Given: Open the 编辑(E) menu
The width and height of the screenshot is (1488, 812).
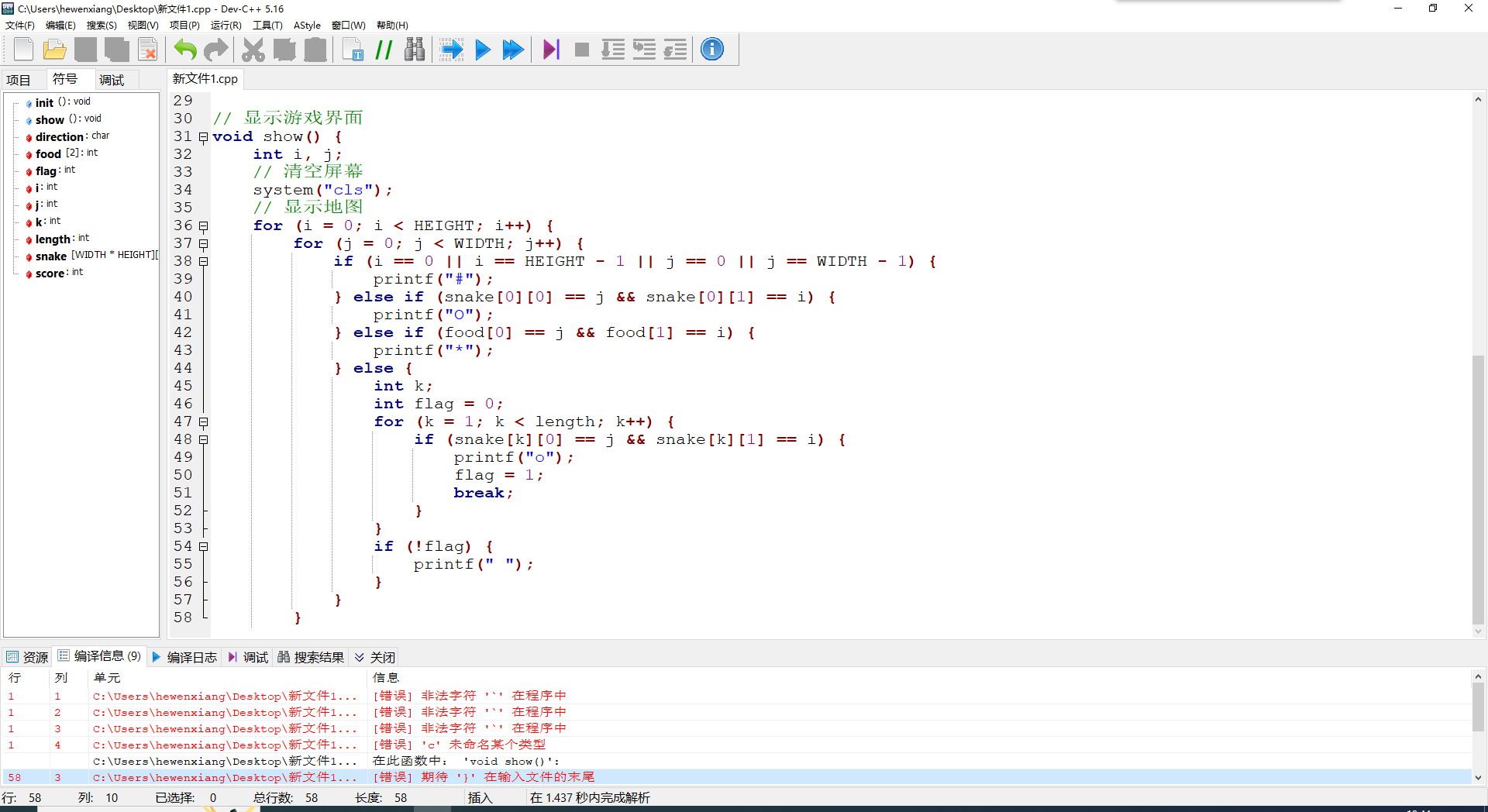Looking at the screenshot, I should (x=60, y=26).
